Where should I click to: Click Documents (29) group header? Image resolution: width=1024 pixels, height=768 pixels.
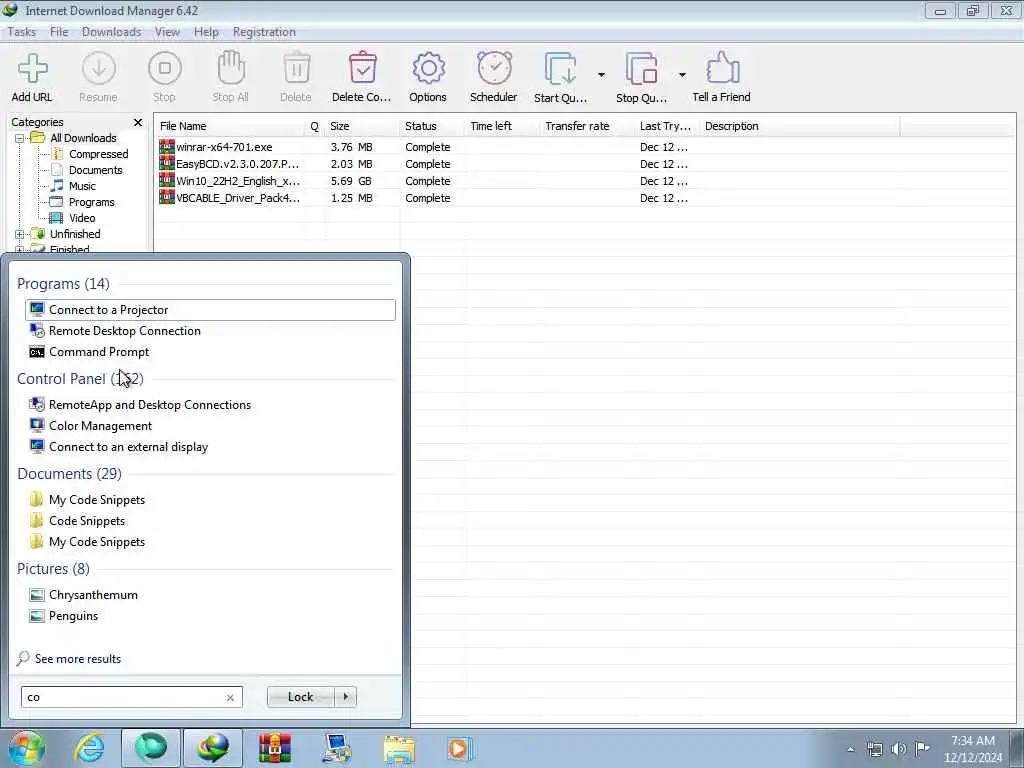click(69, 474)
